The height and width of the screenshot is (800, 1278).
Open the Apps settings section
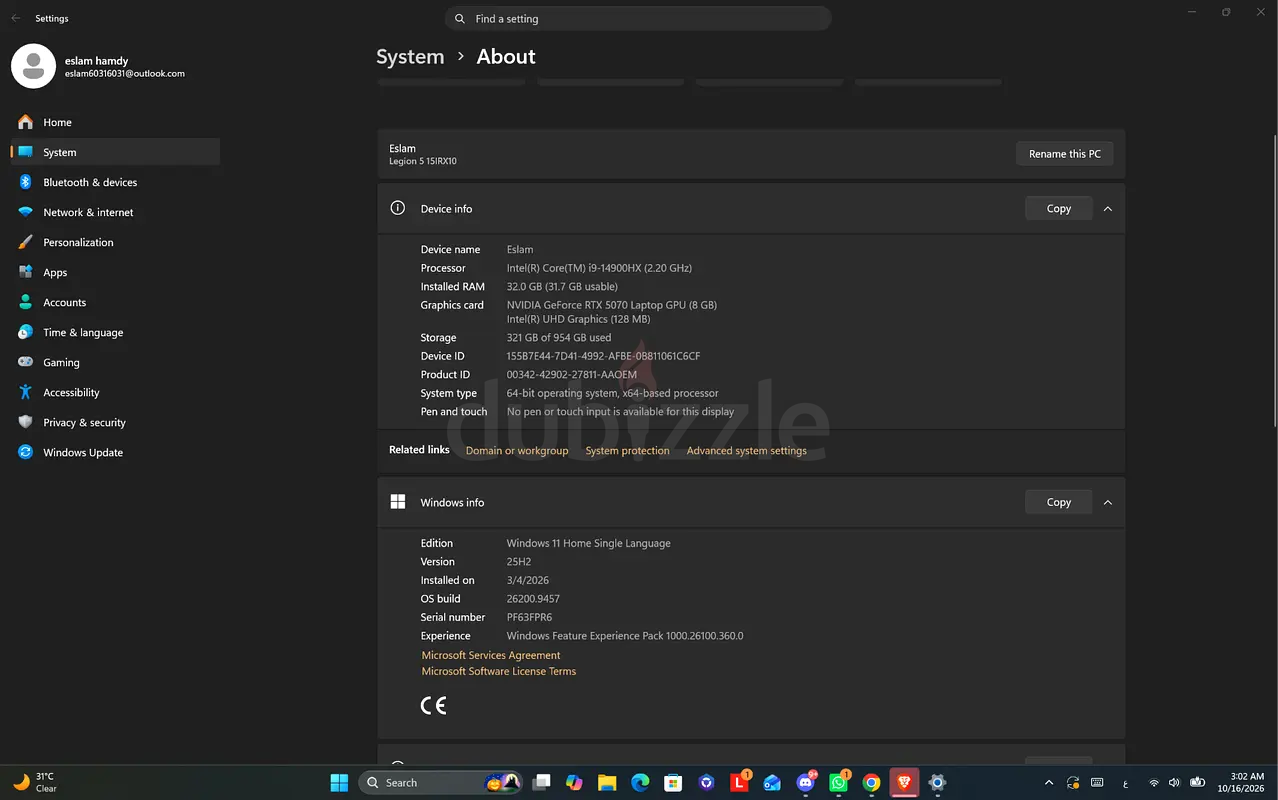click(115, 272)
